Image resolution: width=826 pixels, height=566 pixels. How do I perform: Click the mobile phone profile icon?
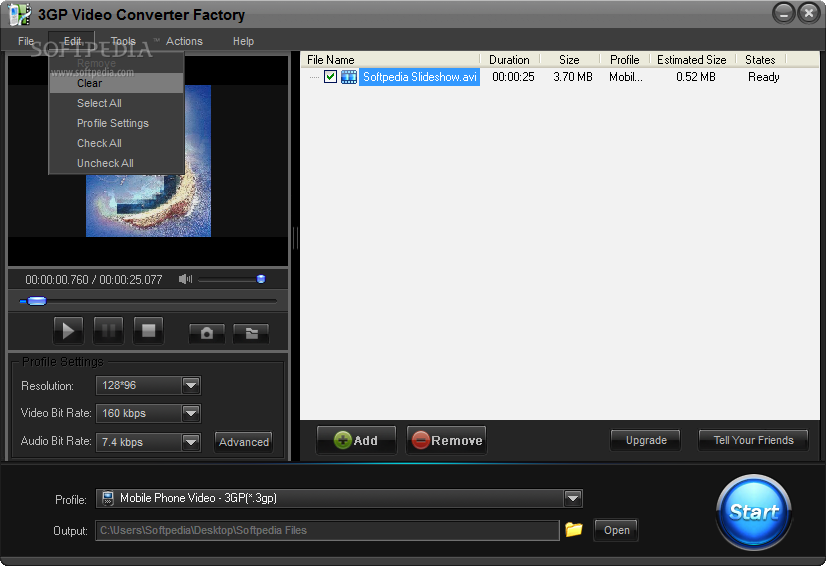108,498
